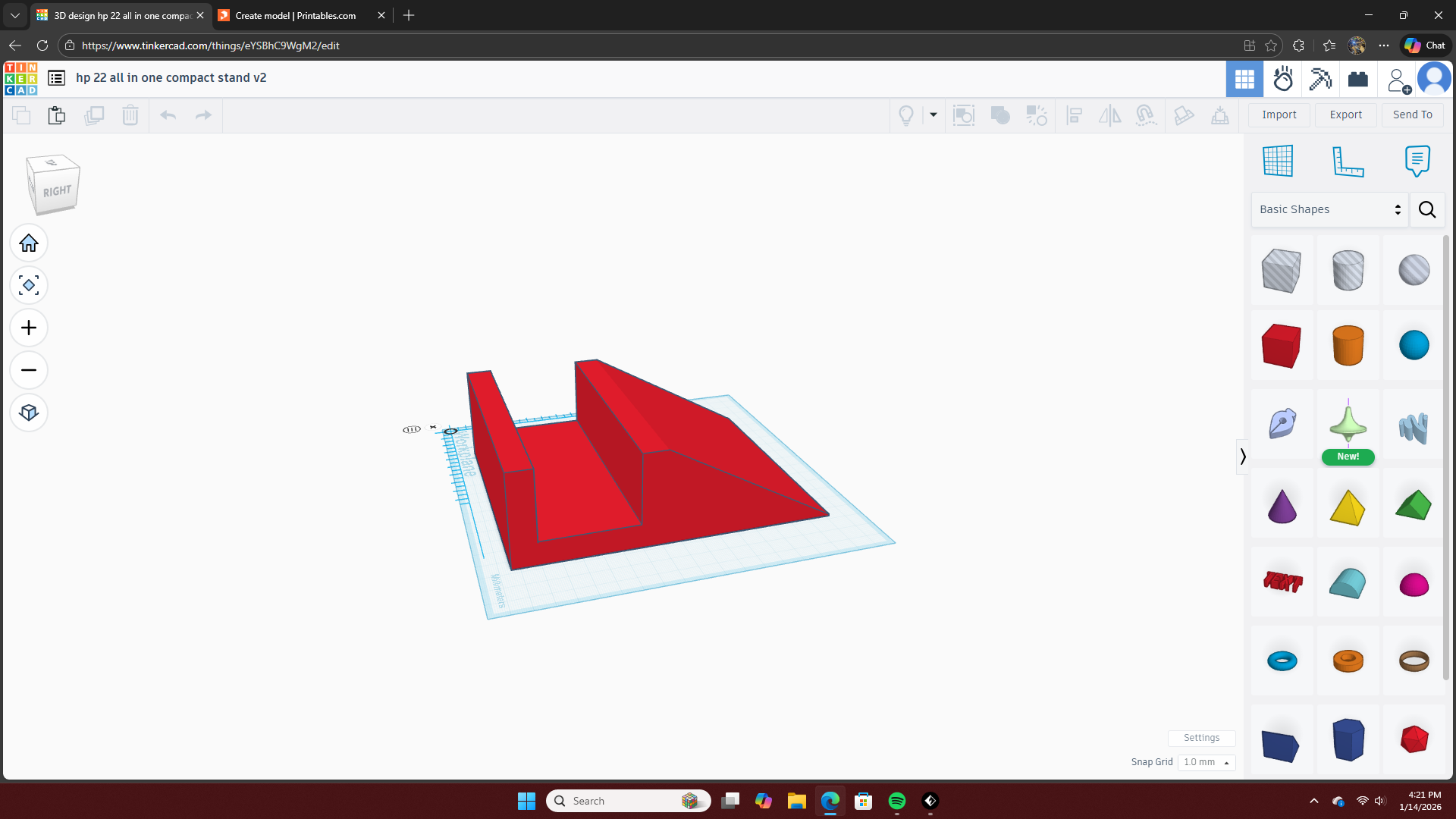1456x819 pixels.
Task: Select the striped Cylinder hole shape
Action: click(1348, 270)
